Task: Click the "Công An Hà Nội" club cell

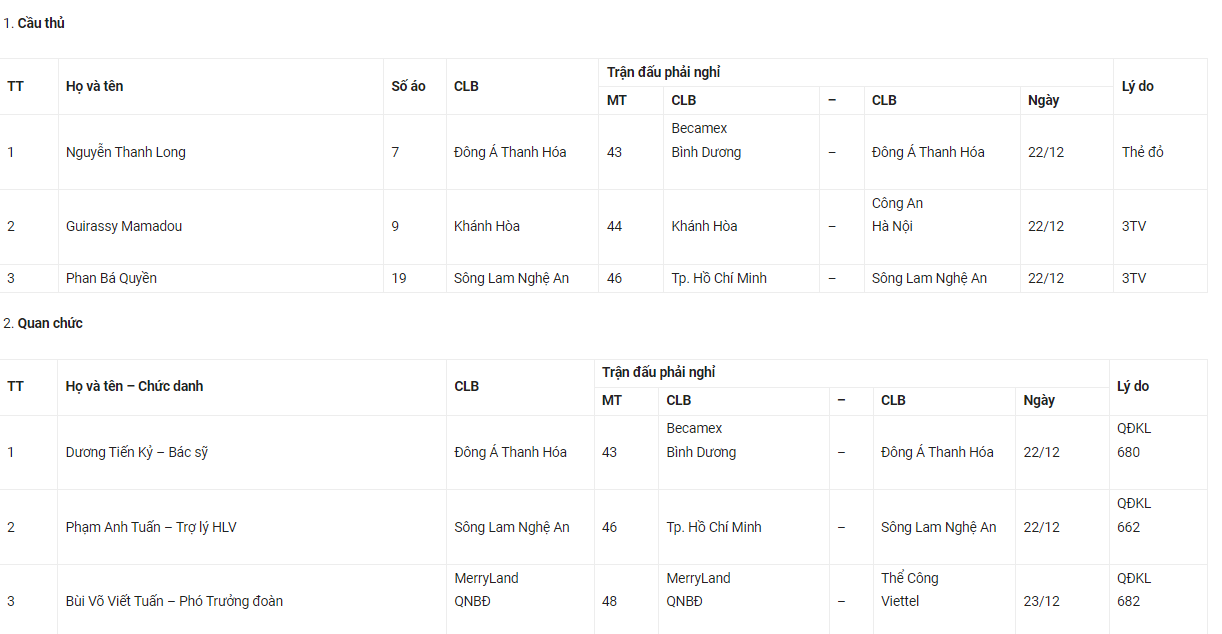Action: [897, 215]
